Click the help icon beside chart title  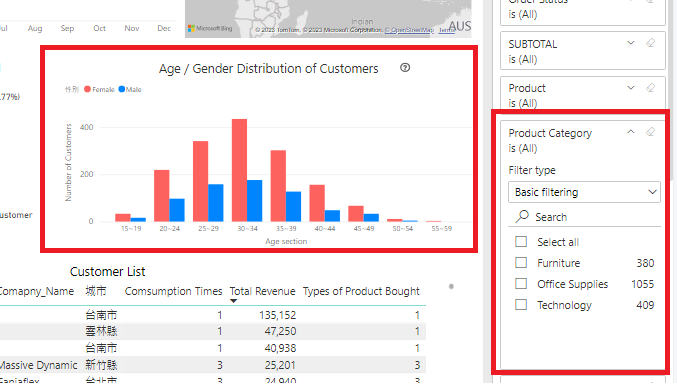click(405, 67)
